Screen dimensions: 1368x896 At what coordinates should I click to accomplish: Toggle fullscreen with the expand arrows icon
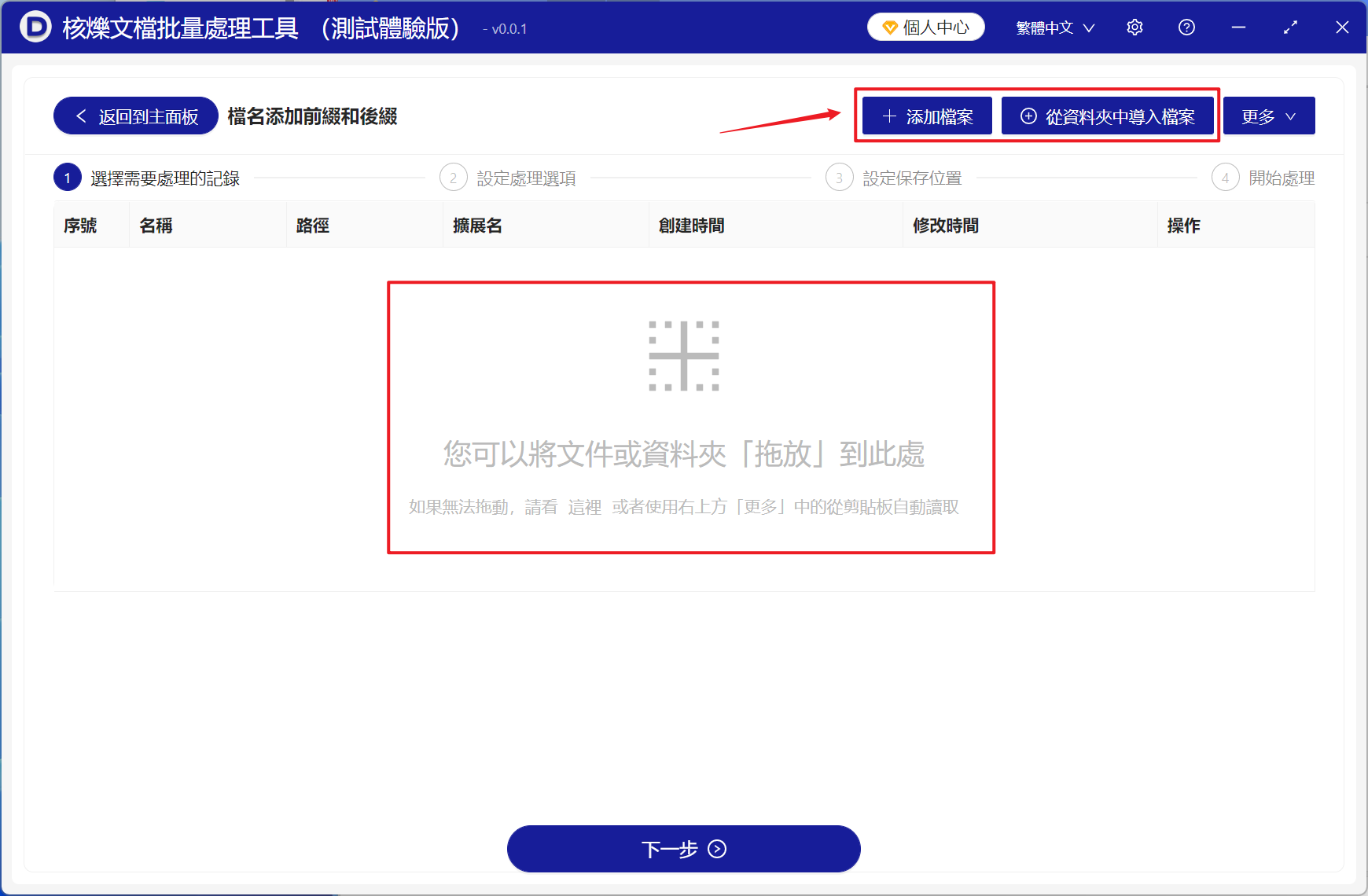pos(1290,28)
